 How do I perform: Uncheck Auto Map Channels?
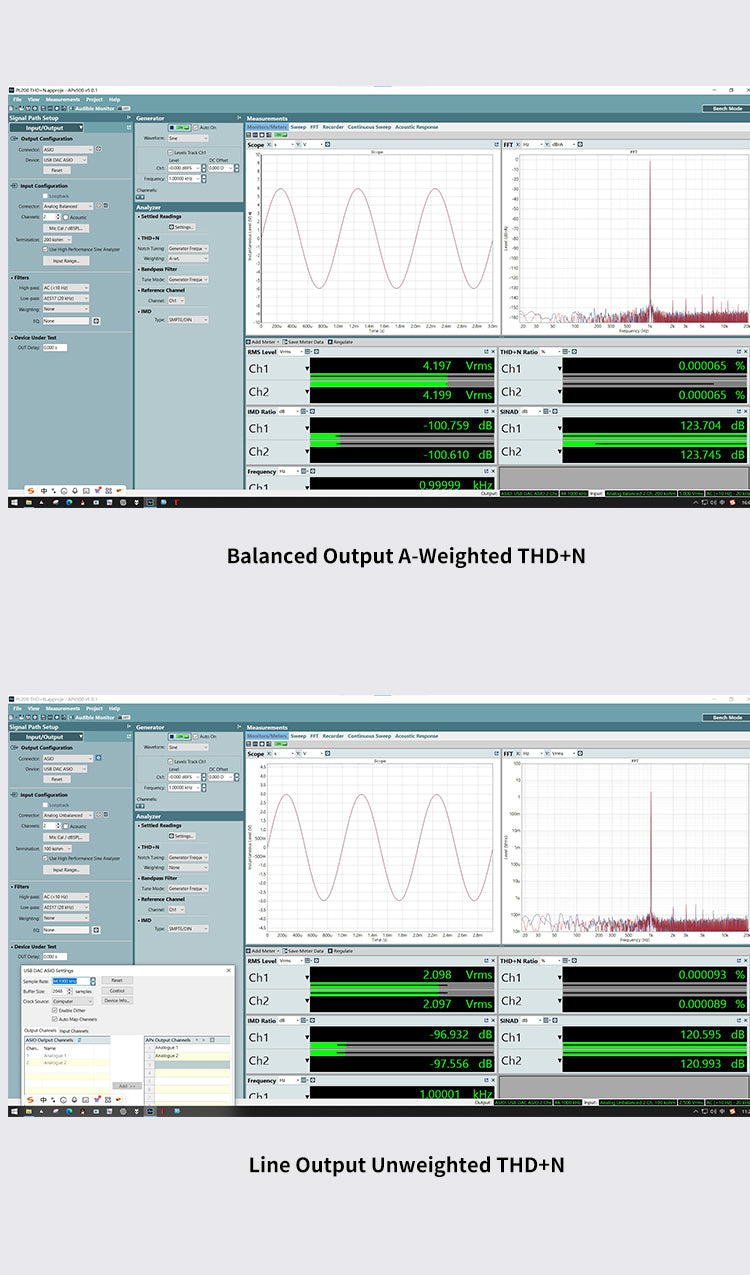[54, 1019]
